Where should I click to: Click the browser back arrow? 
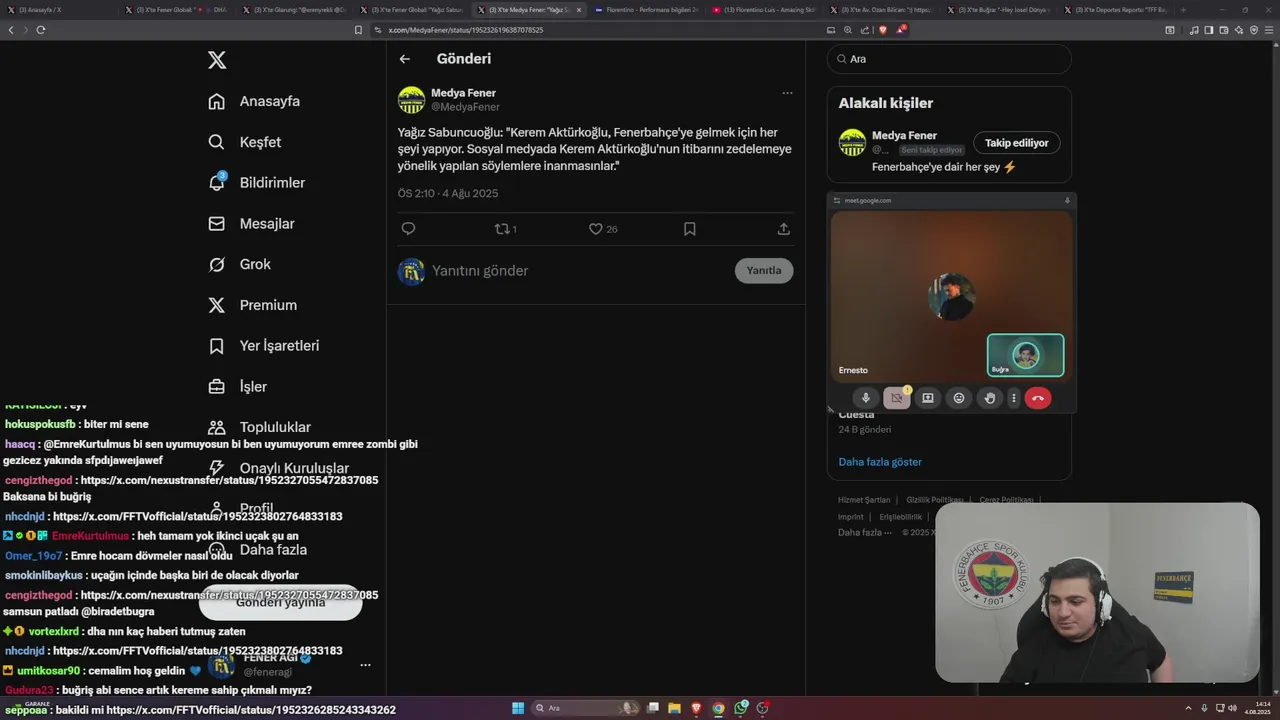tap(11, 30)
